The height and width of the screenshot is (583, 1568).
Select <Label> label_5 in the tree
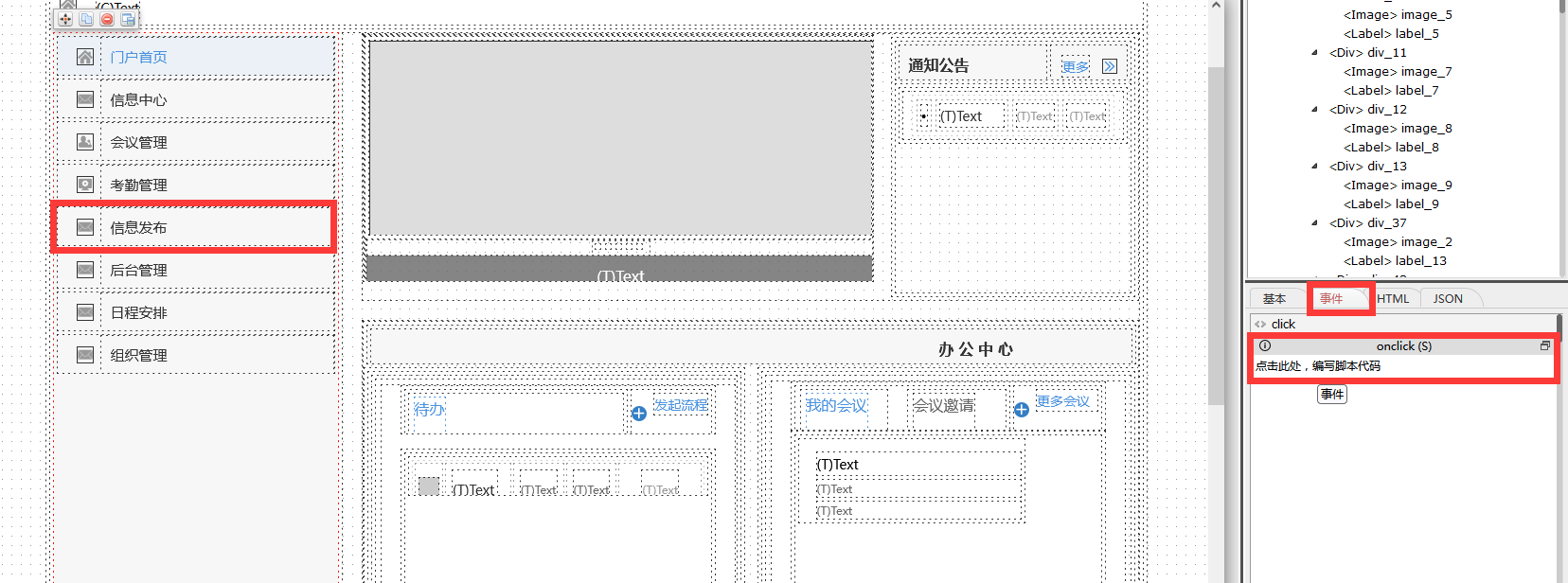[x=1391, y=33]
